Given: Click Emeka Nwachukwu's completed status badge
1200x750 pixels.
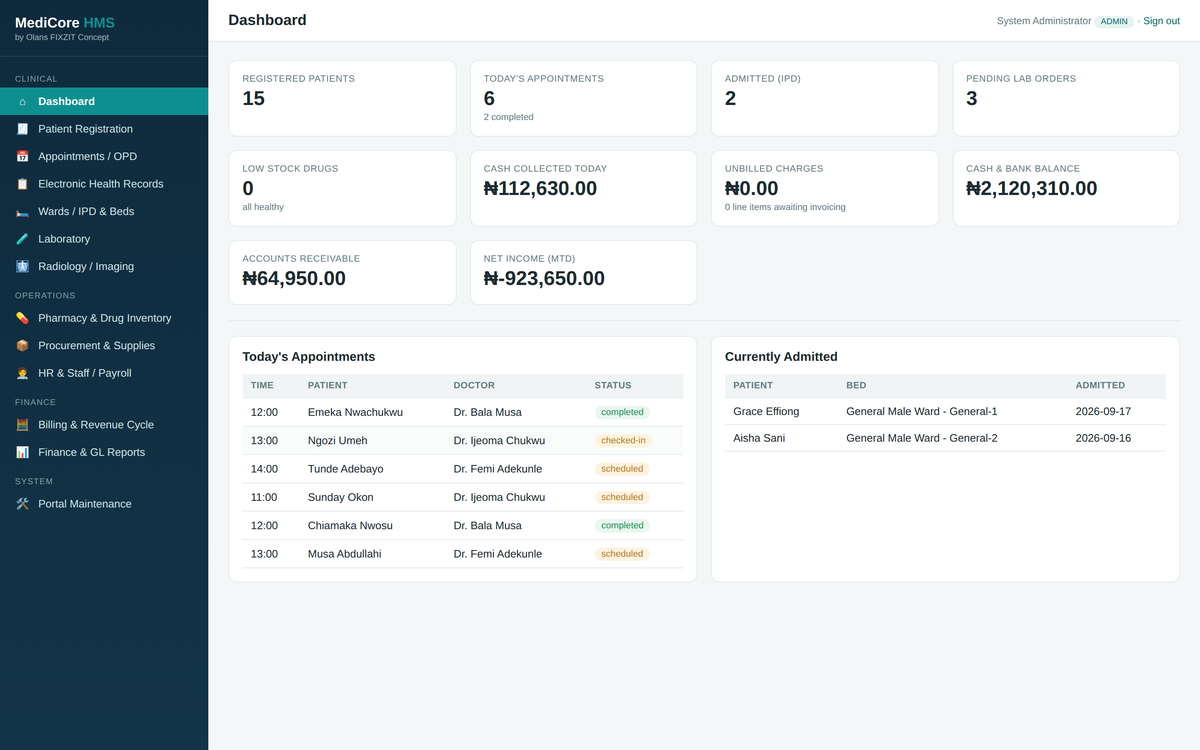Looking at the screenshot, I should tap(622, 412).
